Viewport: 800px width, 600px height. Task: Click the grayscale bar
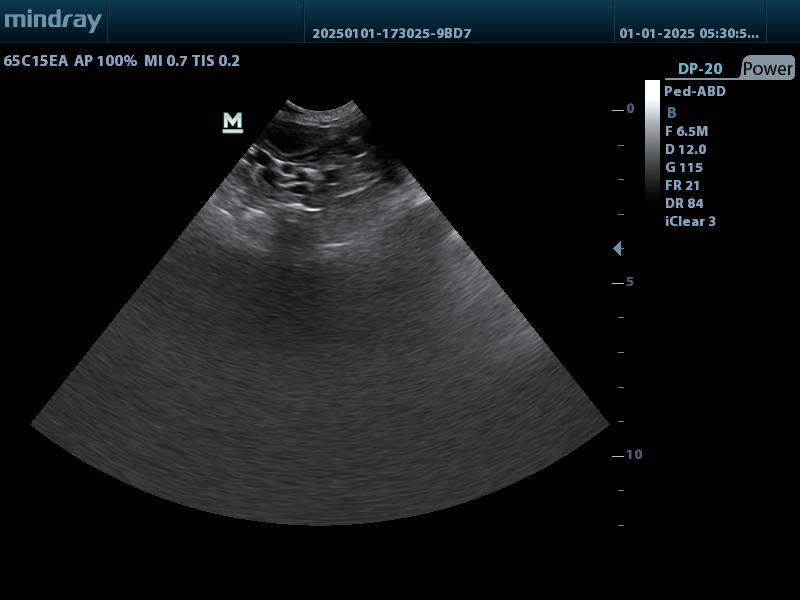point(652,141)
